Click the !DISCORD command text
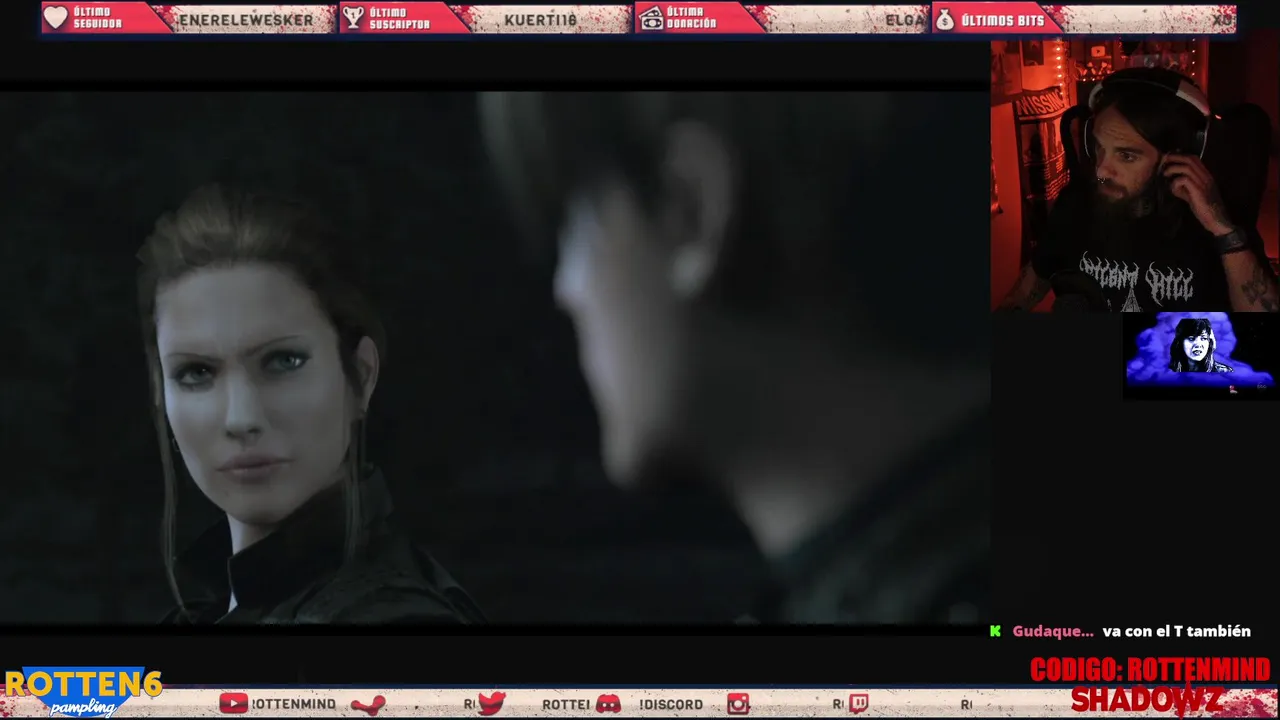Viewport: 1280px width, 720px height. [671, 704]
